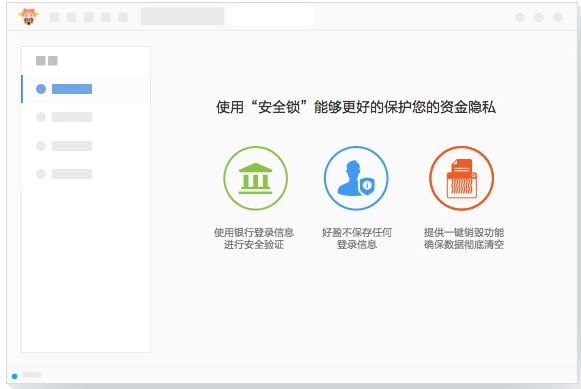Click the orange paper shredder icon
Viewport: 581px width, 389px height.
point(461,178)
